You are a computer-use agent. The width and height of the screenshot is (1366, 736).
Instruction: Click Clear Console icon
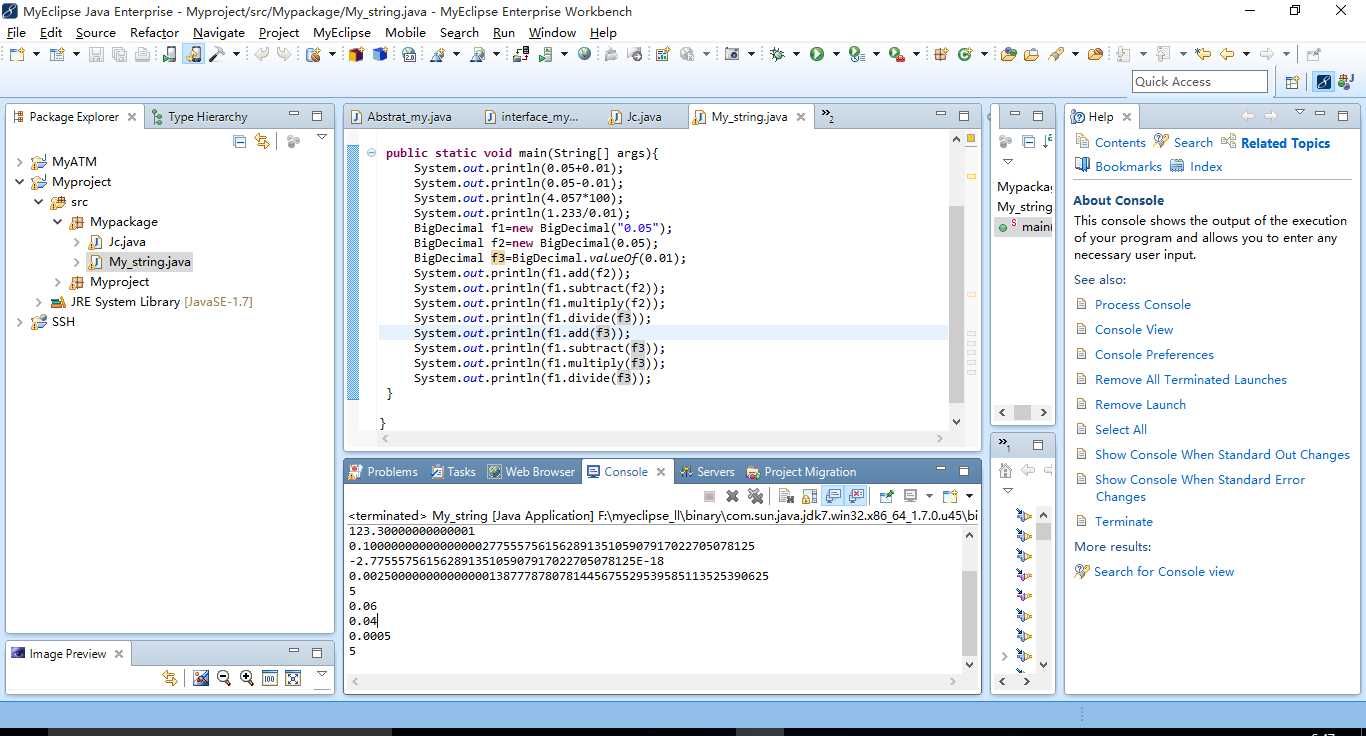pos(786,496)
